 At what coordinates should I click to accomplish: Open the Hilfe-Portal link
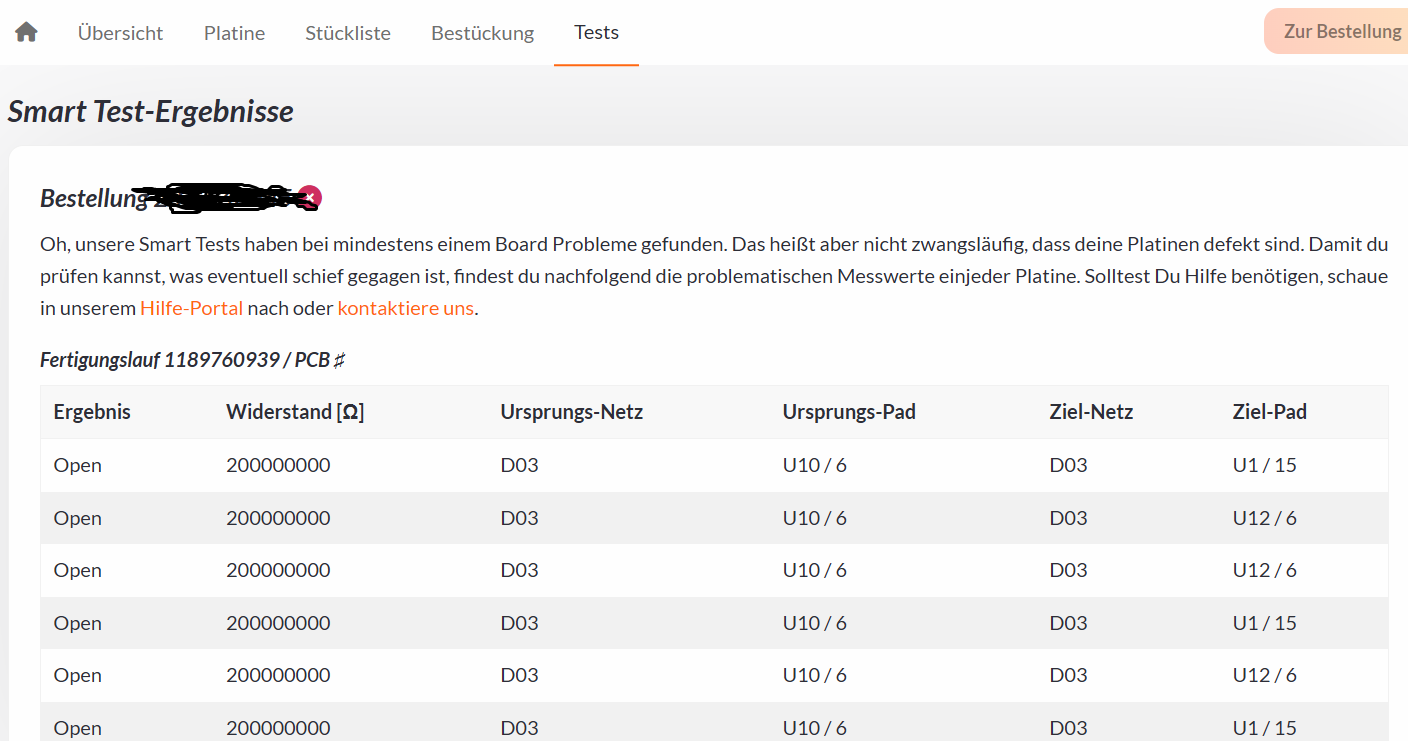tap(192, 308)
